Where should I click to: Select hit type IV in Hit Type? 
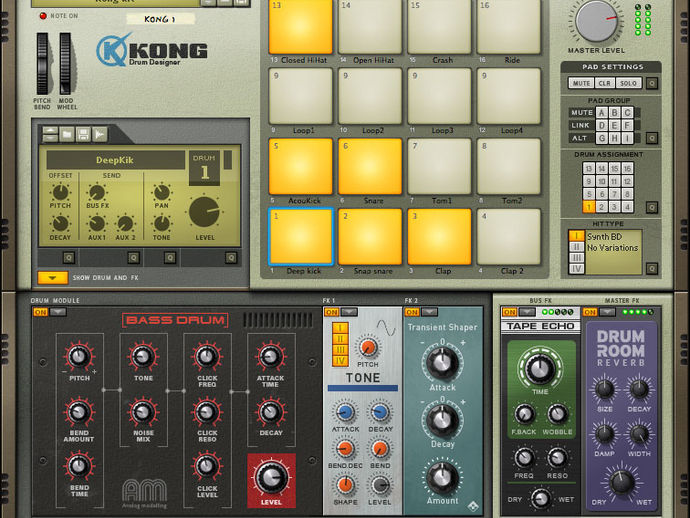pyautogui.click(x=576, y=268)
